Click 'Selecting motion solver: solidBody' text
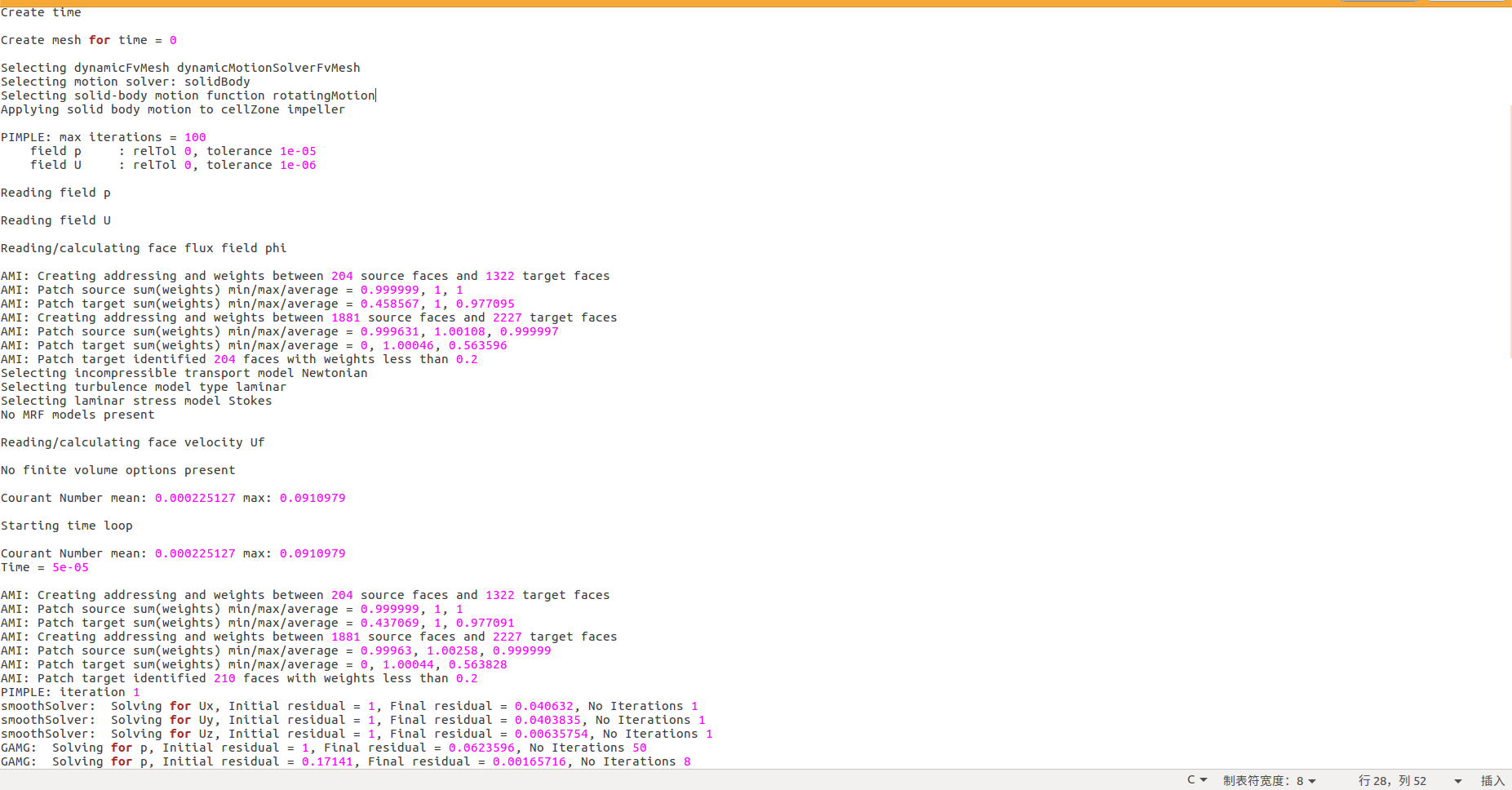This screenshot has height=790, width=1512. pos(126,82)
